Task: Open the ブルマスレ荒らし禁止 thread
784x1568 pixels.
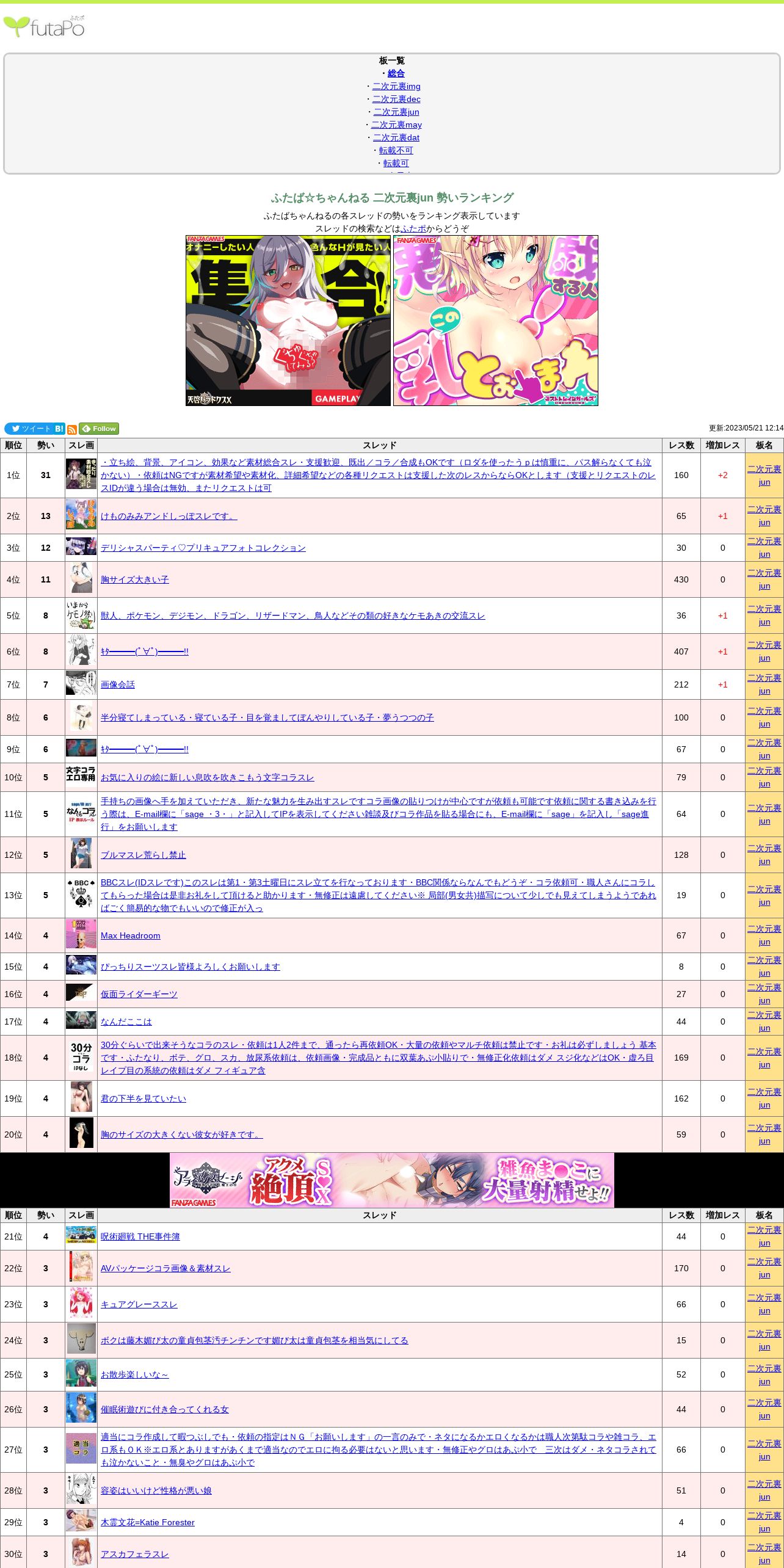Action: [143, 855]
